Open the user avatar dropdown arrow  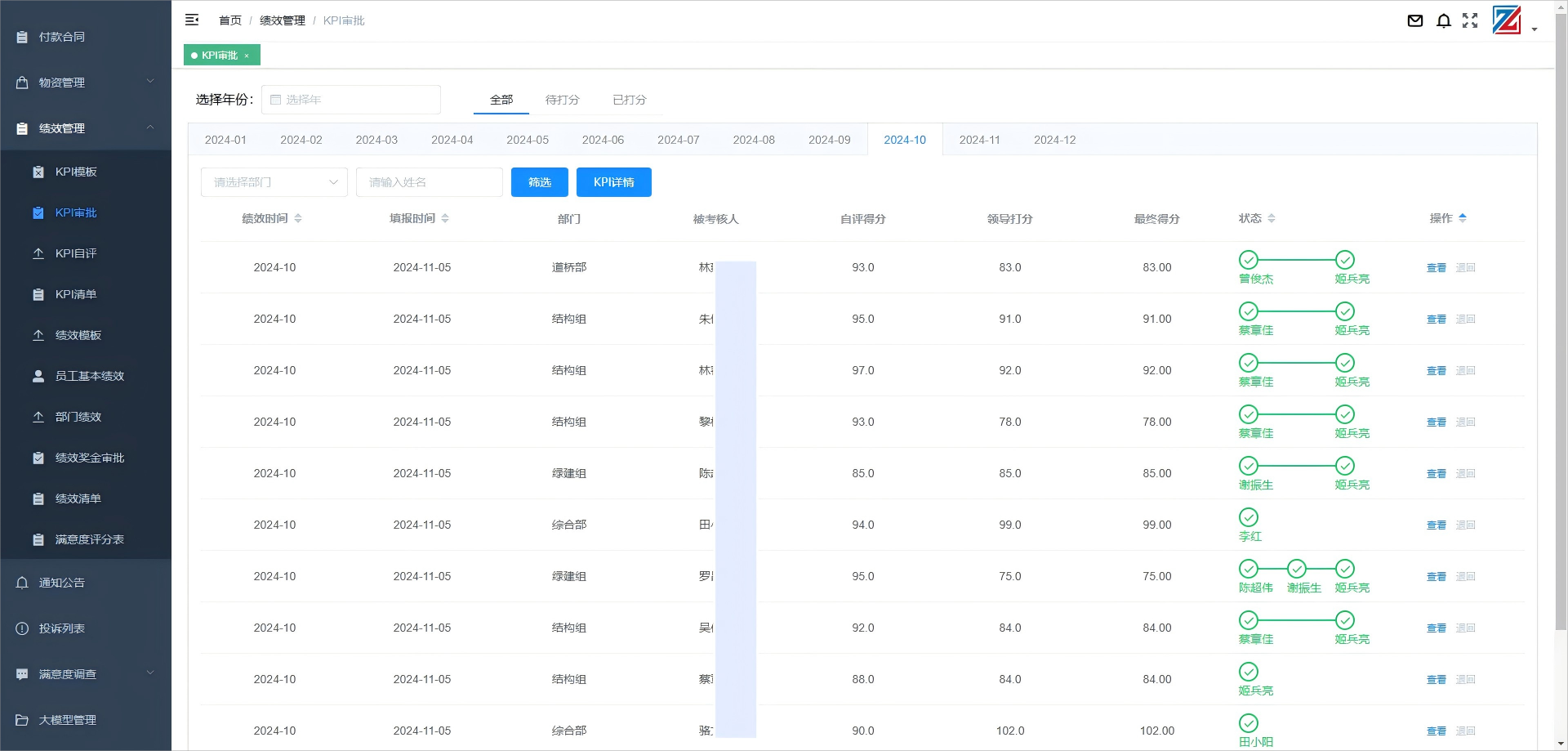(1534, 27)
